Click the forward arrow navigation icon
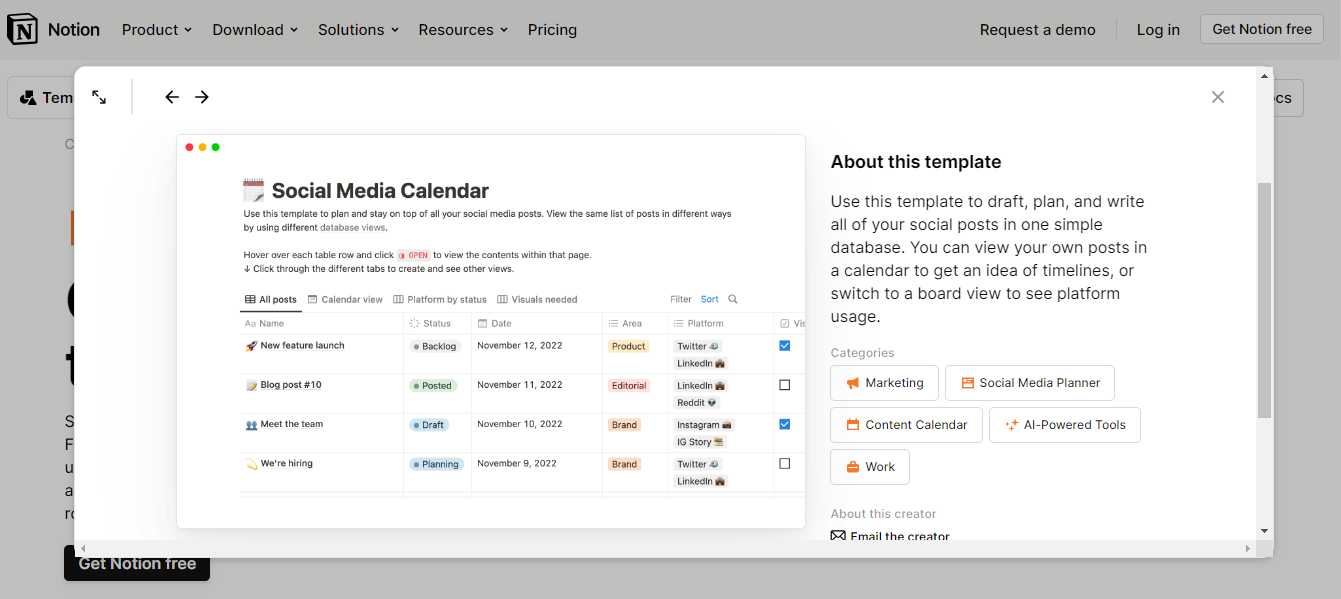Image resolution: width=1341 pixels, height=599 pixels. (201, 97)
